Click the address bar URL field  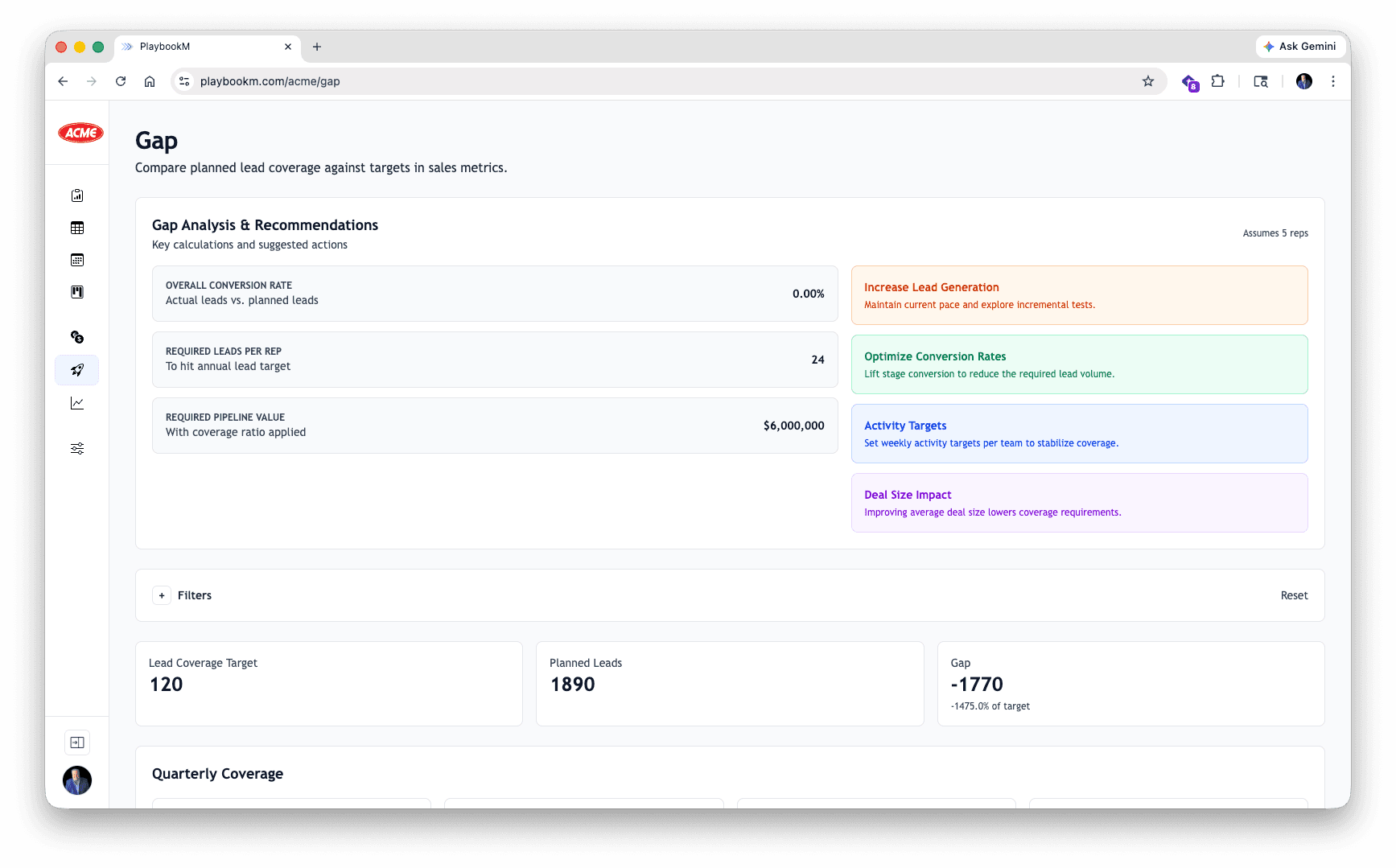(x=644, y=81)
